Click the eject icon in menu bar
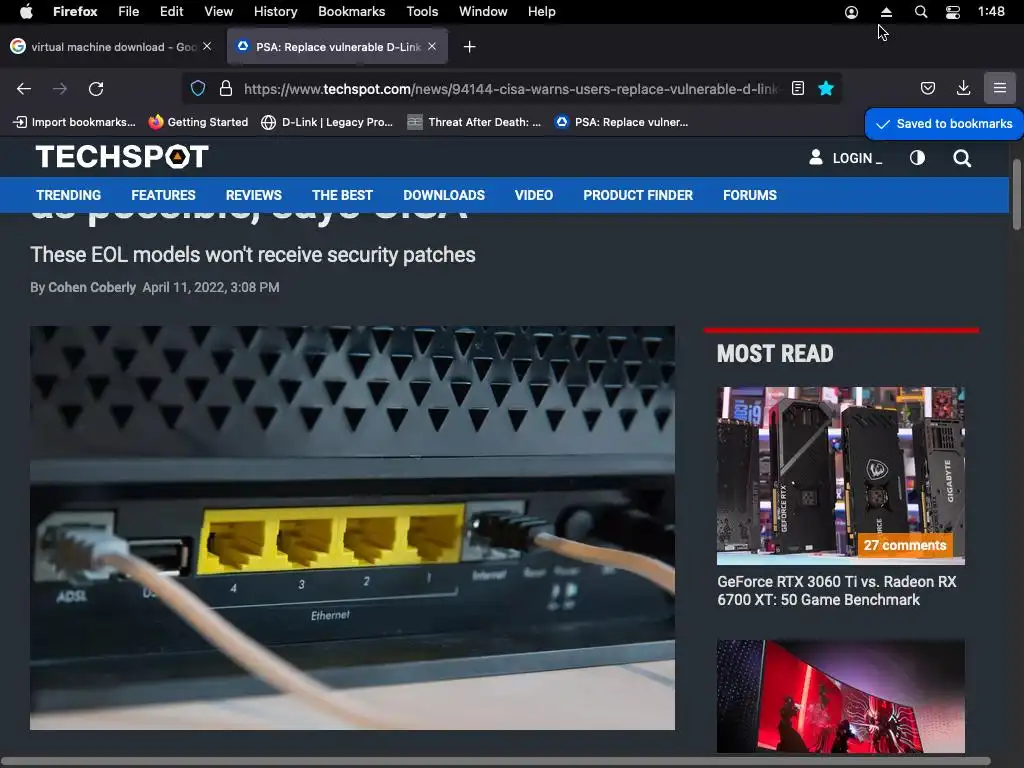 point(886,12)
